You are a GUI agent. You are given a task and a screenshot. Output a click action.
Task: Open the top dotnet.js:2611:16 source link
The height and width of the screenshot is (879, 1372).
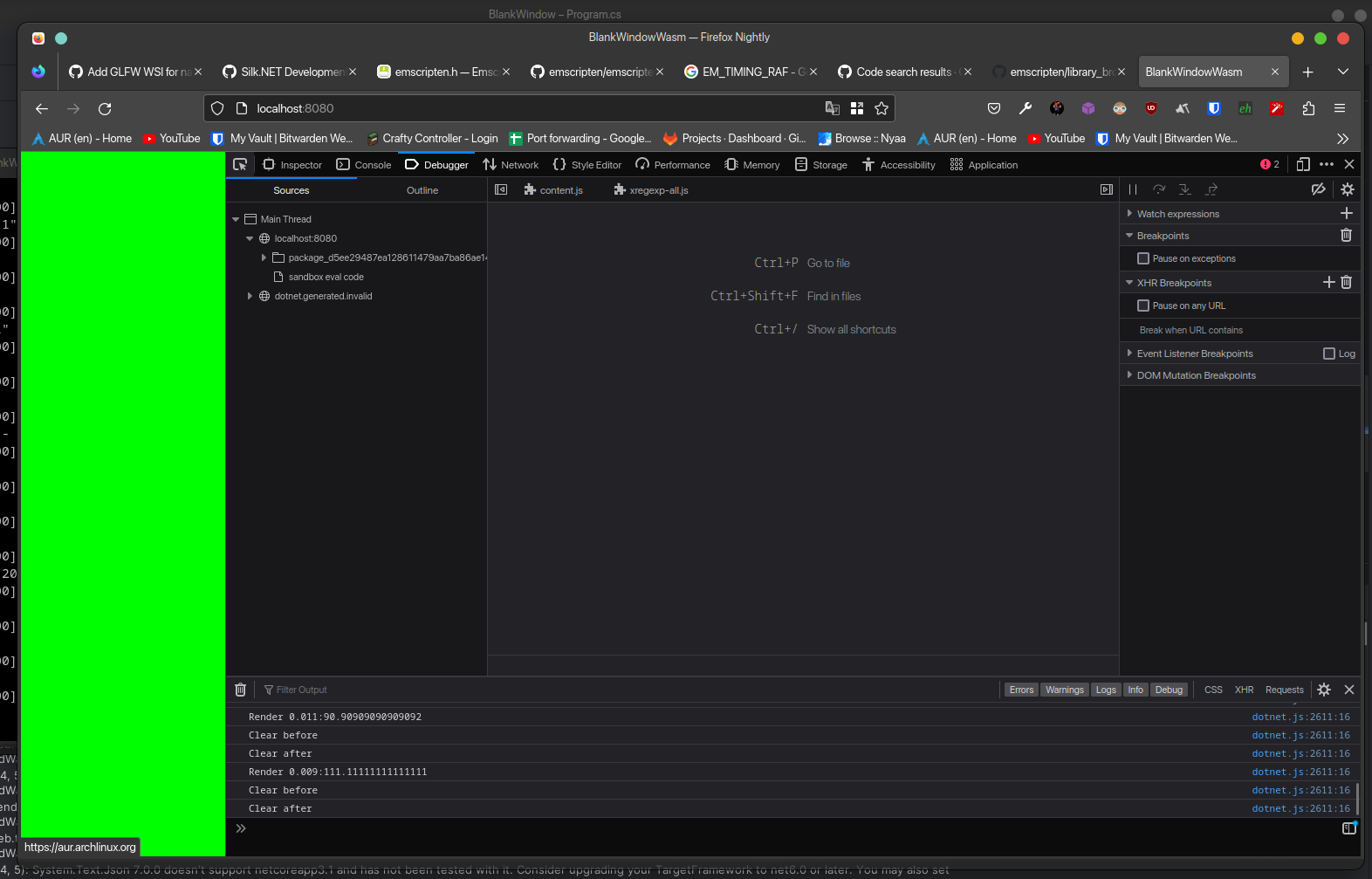coord(1300,717)
